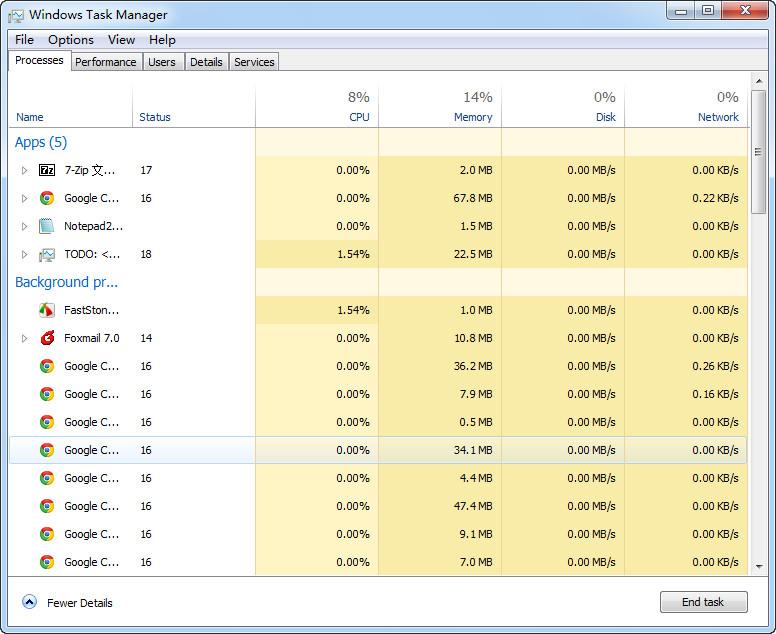The image size is (776, 634).
Task: Click the FastStone process icon
Action: click(47, 310)
